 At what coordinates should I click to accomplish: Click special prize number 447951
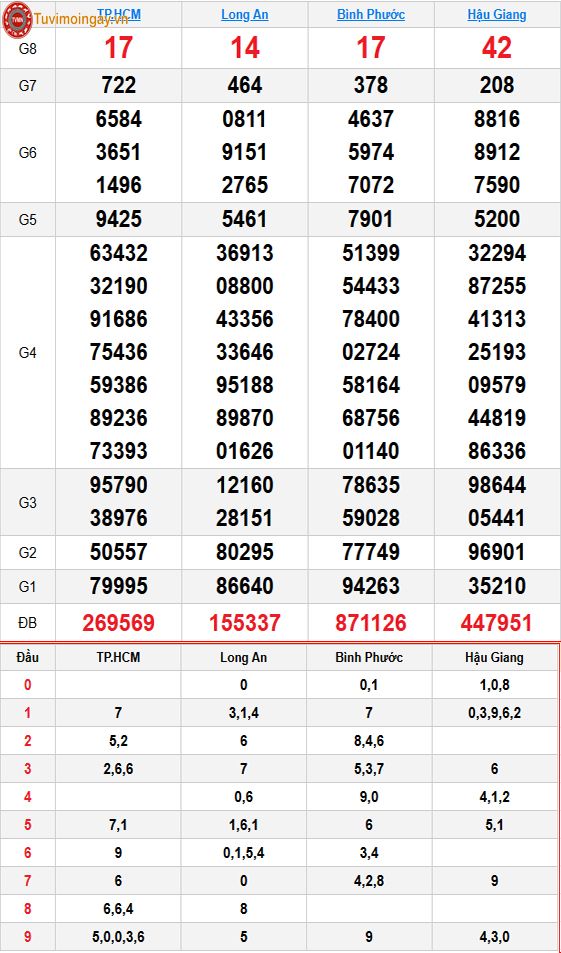(x=497, y=623)
